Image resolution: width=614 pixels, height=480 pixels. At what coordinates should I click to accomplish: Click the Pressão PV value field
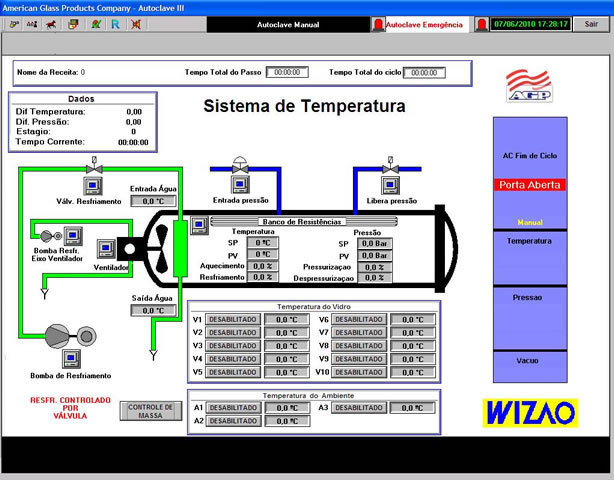point(374,255)
